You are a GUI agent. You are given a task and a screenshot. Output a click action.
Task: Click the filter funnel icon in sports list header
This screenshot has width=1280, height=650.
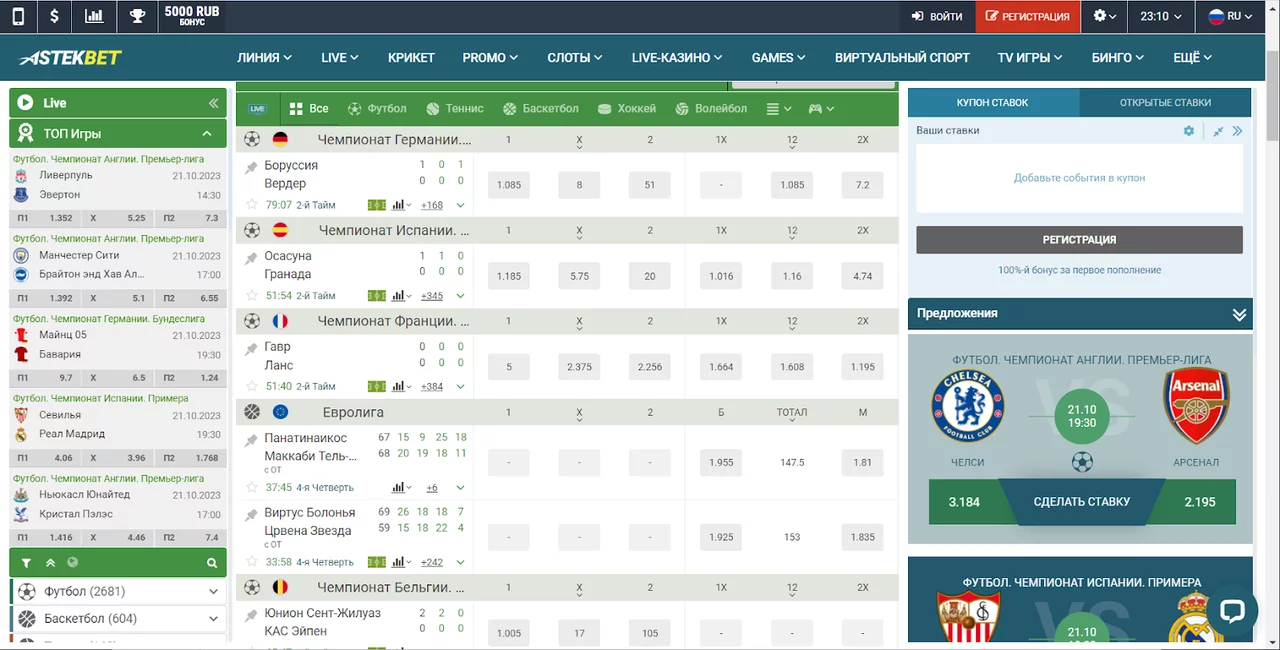tap(27, 563)
